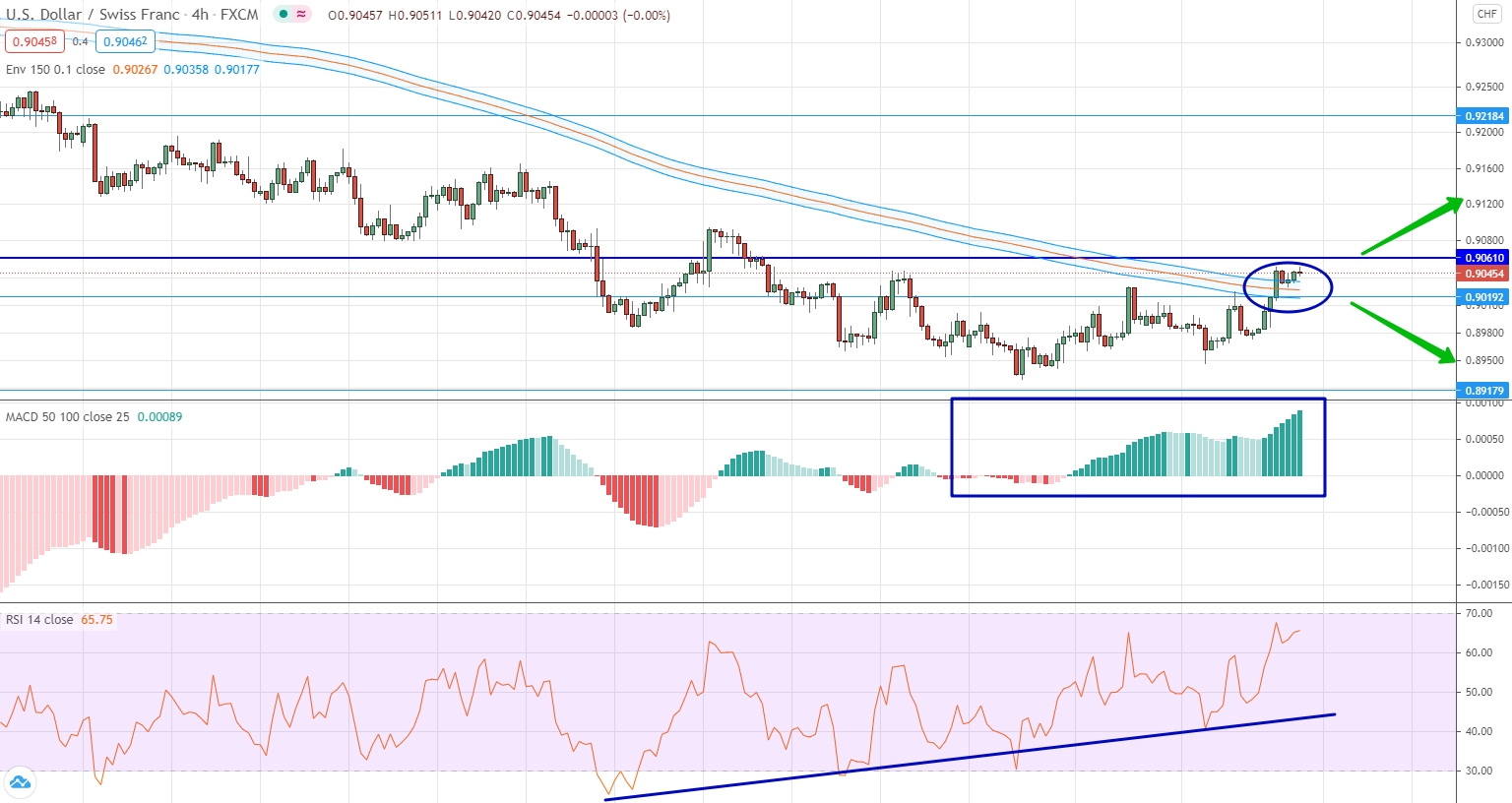Select the RSI 14 close indicator legend
This screenshot has height=803, width=1512.
point(39,620)
